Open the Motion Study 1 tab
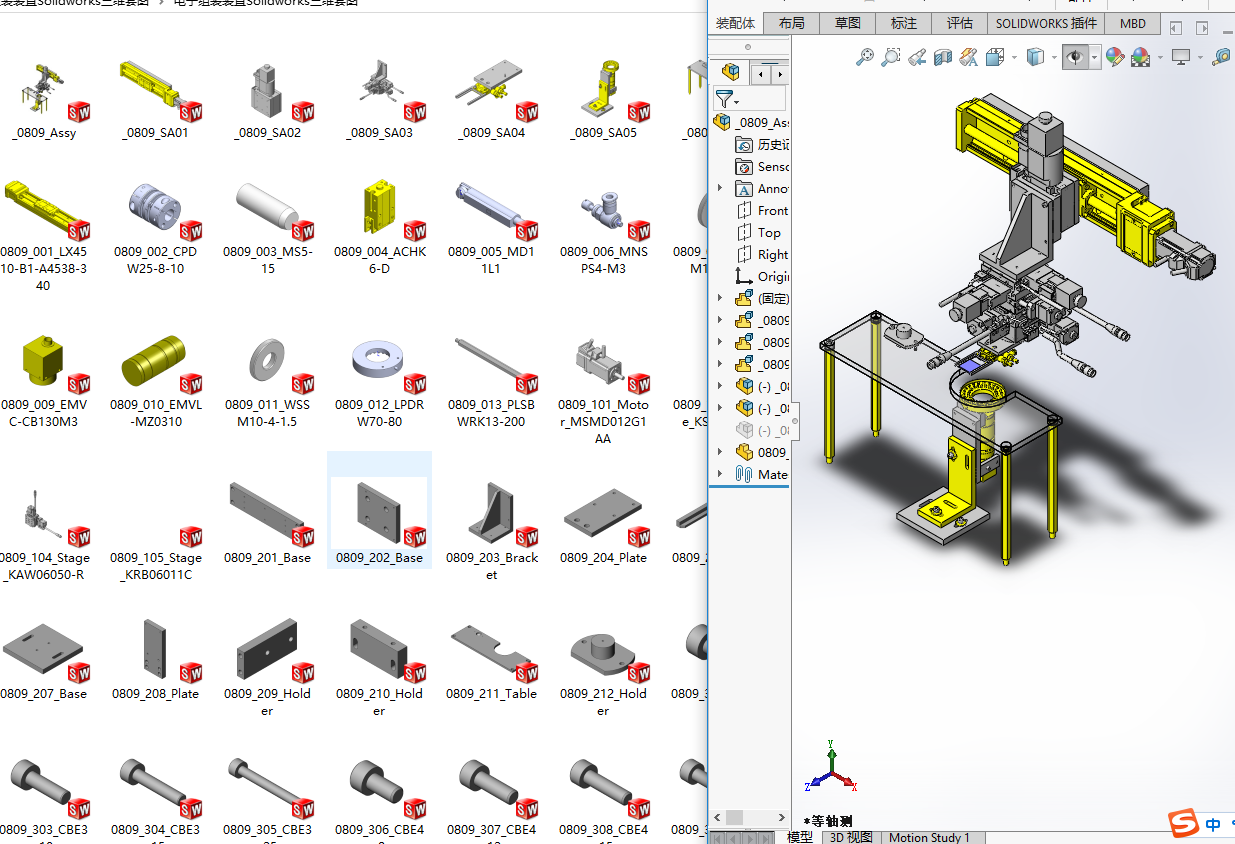This screenshot has width=1235, height=844. [x=930, y=837]
